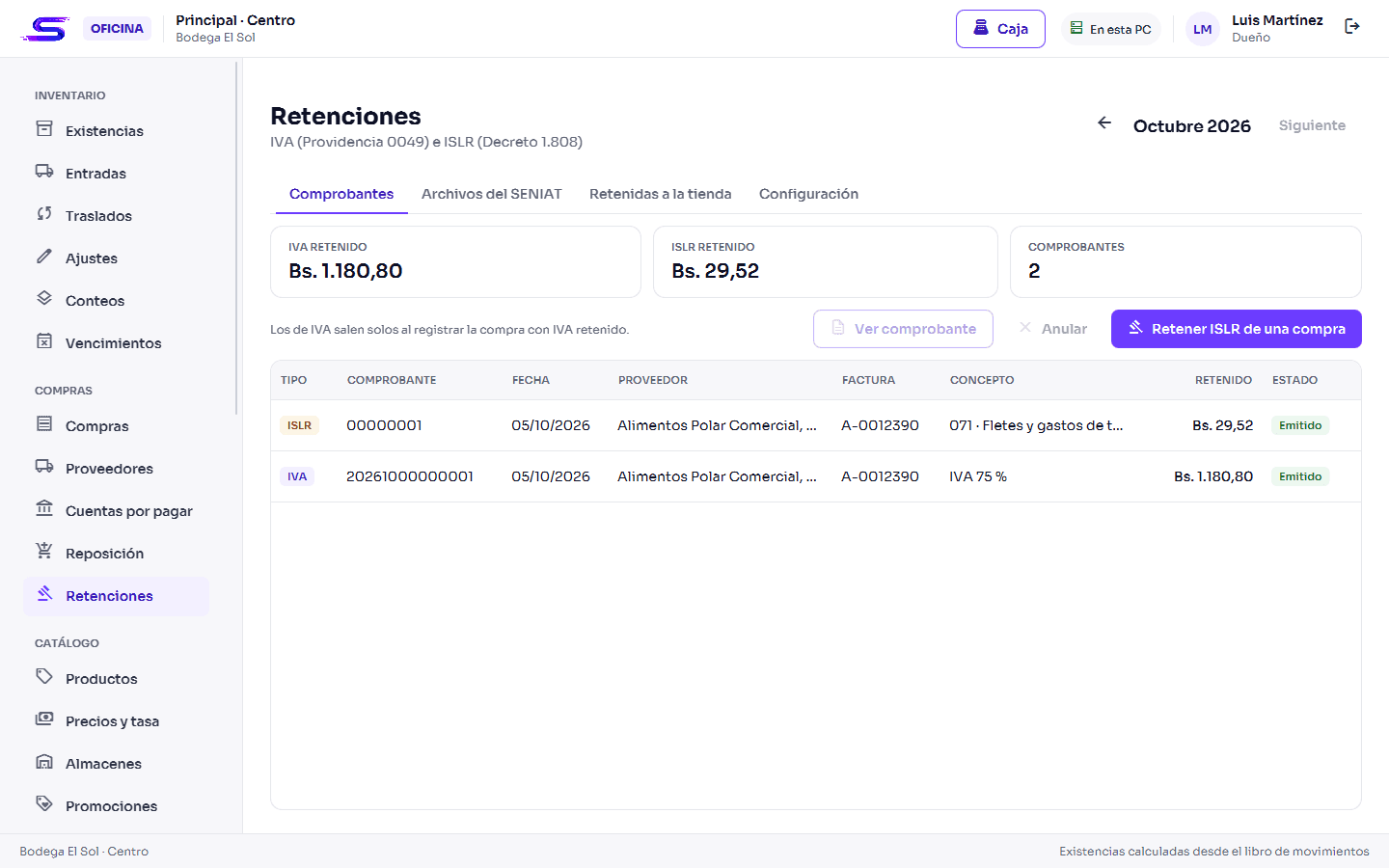This screenshot has height=868, width=1389.
Task: Click the Octubre 2026 period label
Action: pyautogui.click(x=1192, y=126)
